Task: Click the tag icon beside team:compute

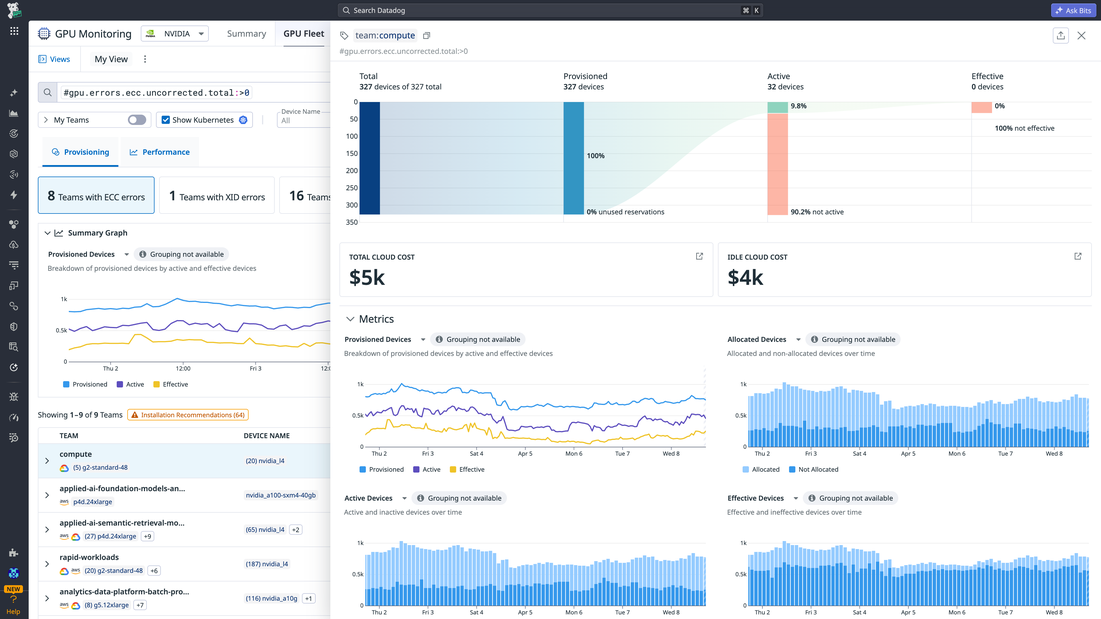Action: [344, 36]
